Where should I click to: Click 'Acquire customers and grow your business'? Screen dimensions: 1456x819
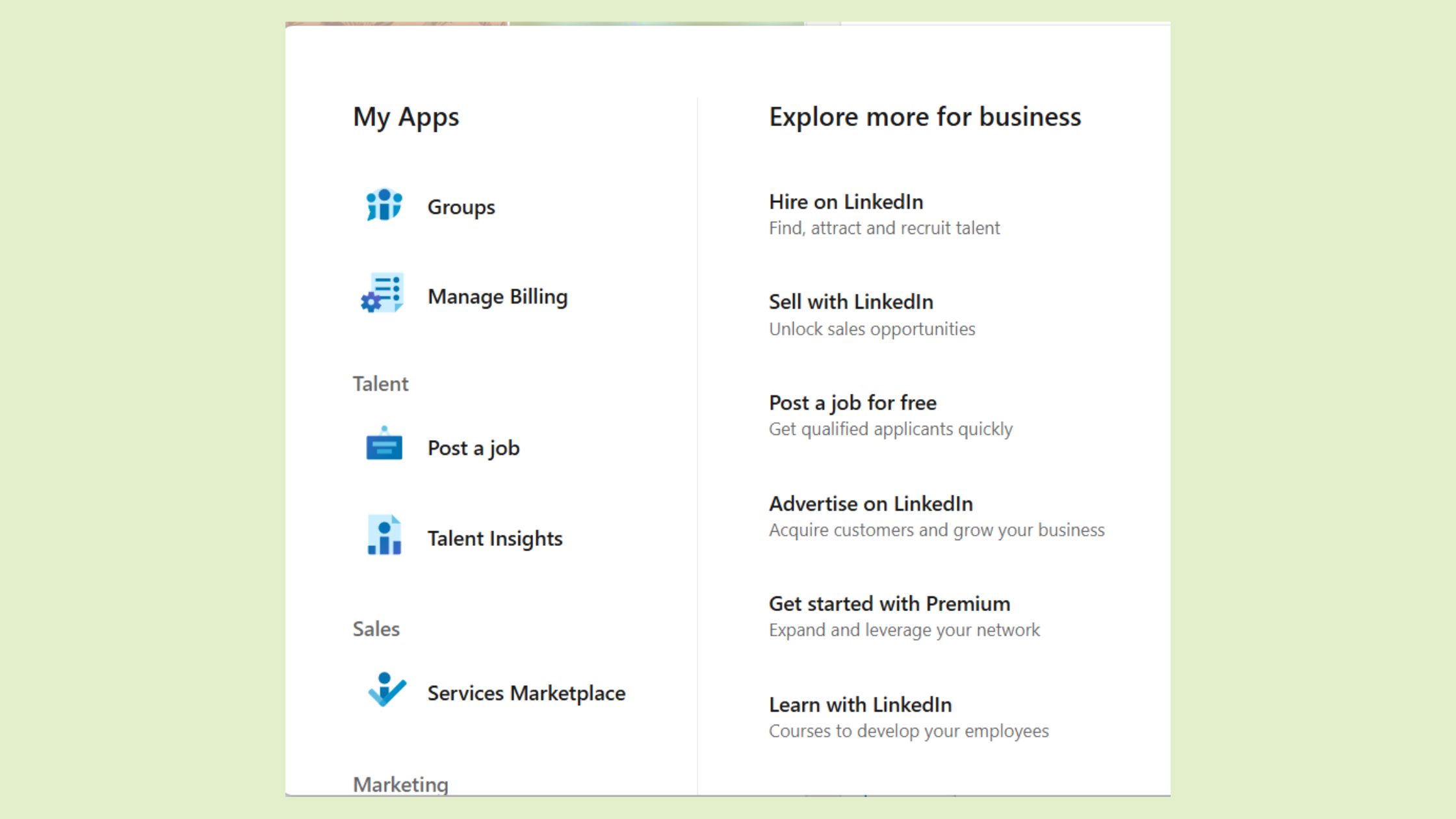click(937, 530)
